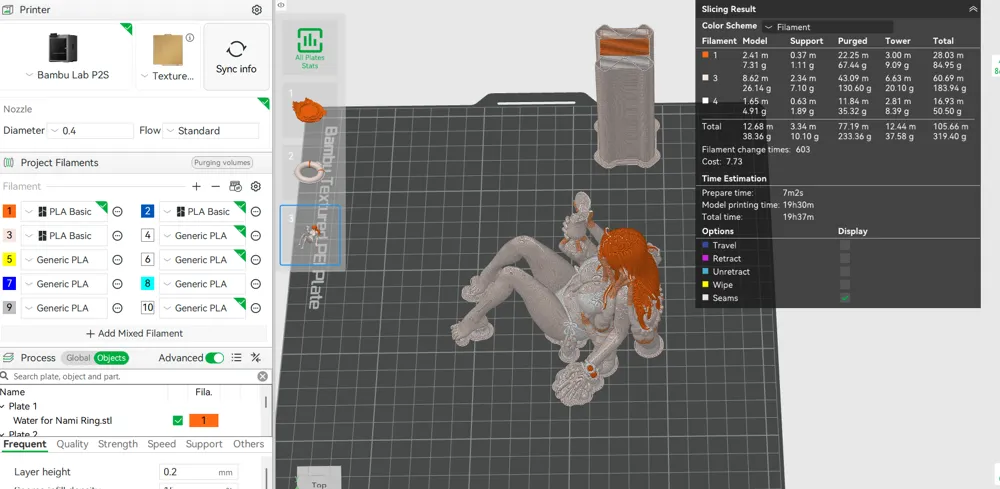
Task: Switch to the Speed tab
Action: pyautogui.click(x=161, y=444)
